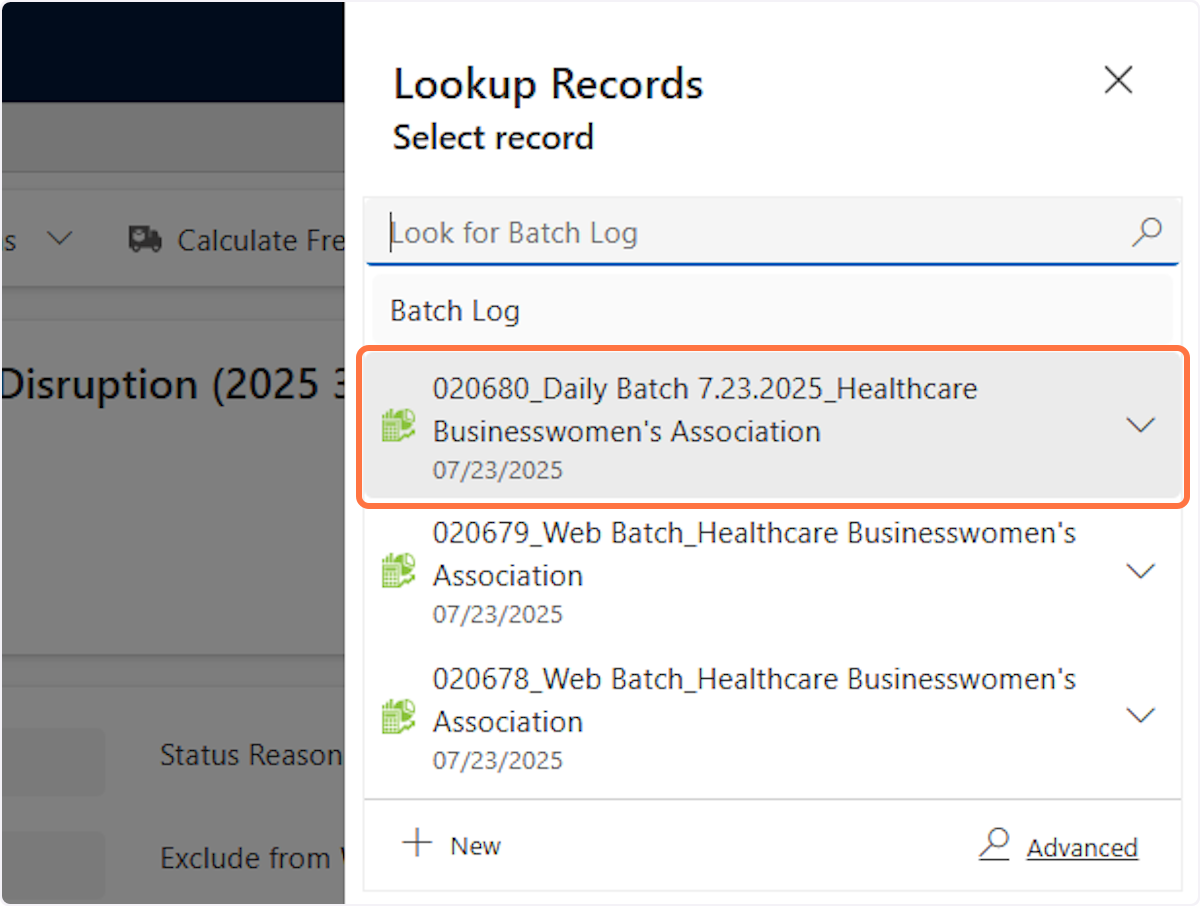
Task: Expand the 020679 Web Batch chevron
Action: coord(1140,571)
